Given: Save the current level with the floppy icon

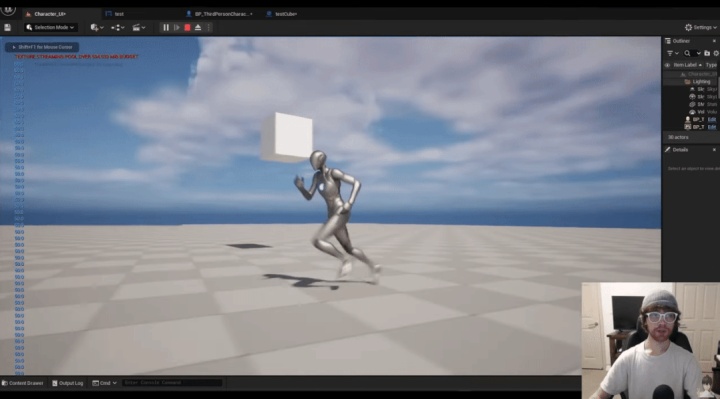Looking at the screenshot, I should (x=7, y=28).
